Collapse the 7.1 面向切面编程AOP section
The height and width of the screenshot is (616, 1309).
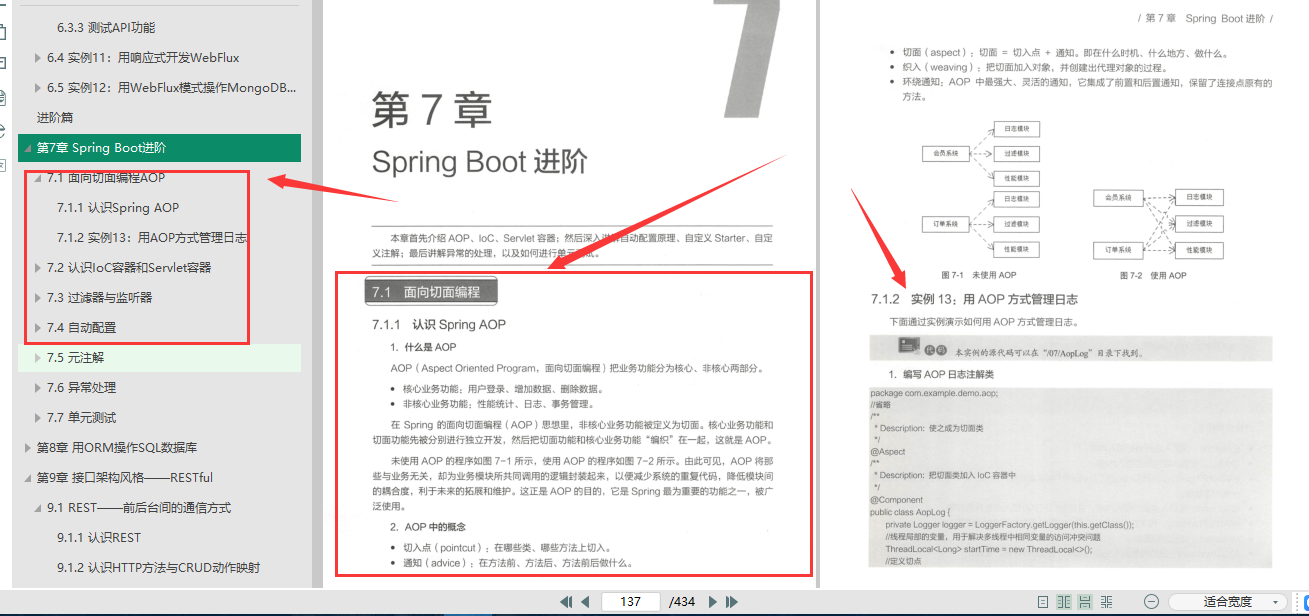pyautogui.click(x=38, y=178)
